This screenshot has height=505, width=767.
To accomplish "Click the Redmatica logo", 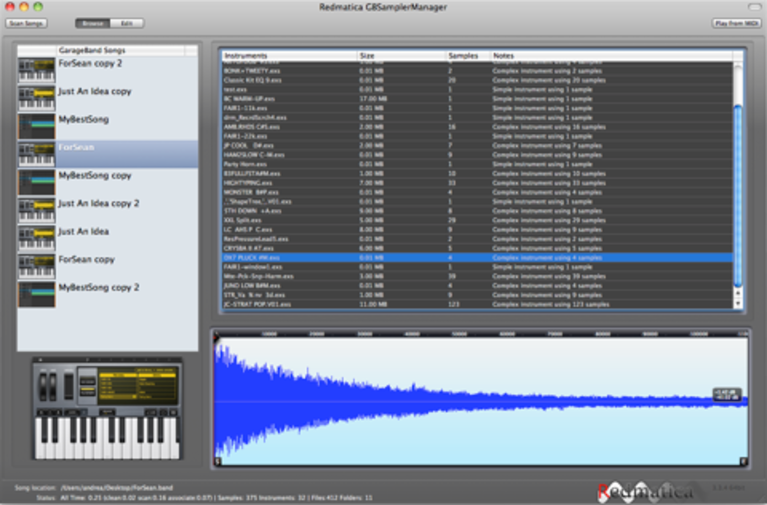I will click(645, 492).
